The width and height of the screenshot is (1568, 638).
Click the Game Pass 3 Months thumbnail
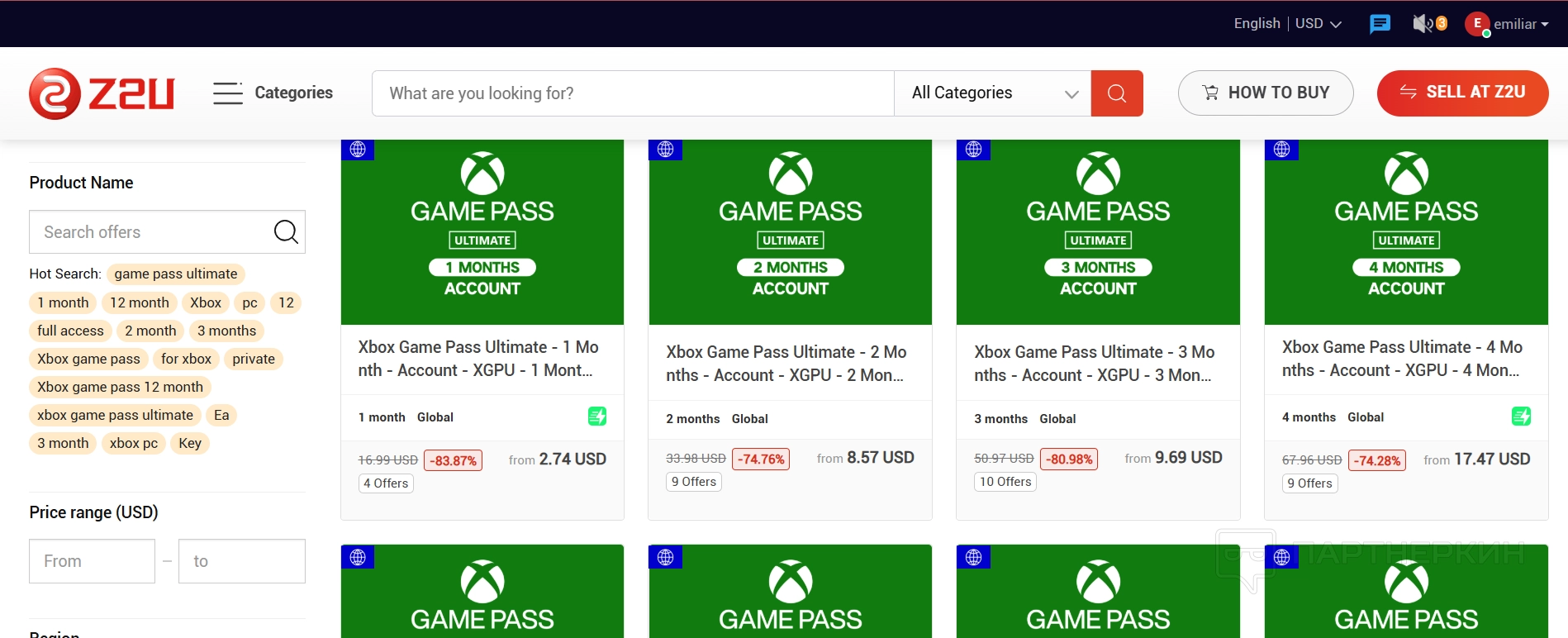[x=1098, y=232]
